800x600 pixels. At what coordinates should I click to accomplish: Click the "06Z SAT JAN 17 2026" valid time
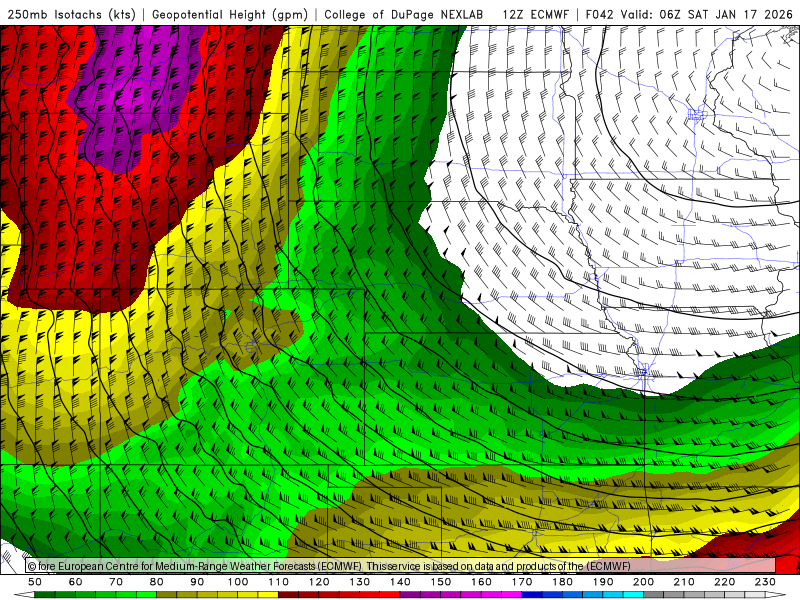[x=726, y=15]
